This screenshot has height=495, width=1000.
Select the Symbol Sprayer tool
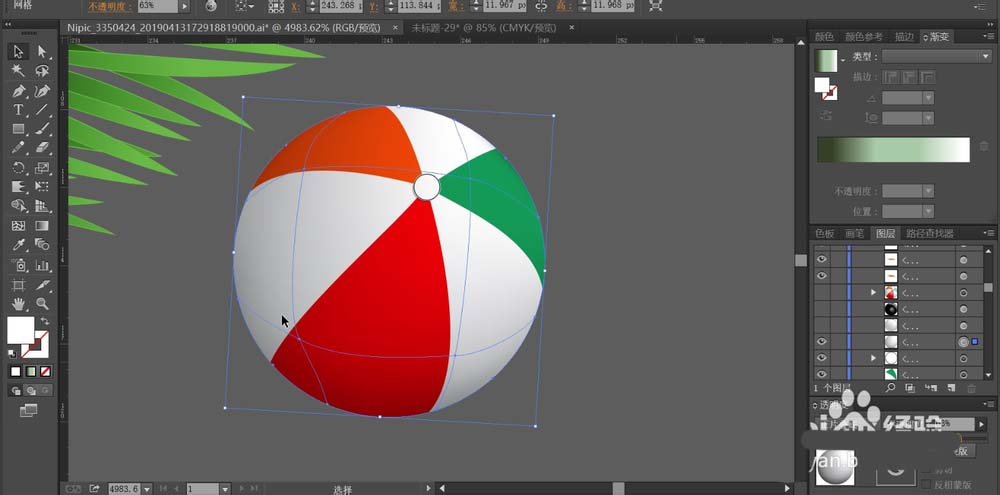tap(18, 265)
